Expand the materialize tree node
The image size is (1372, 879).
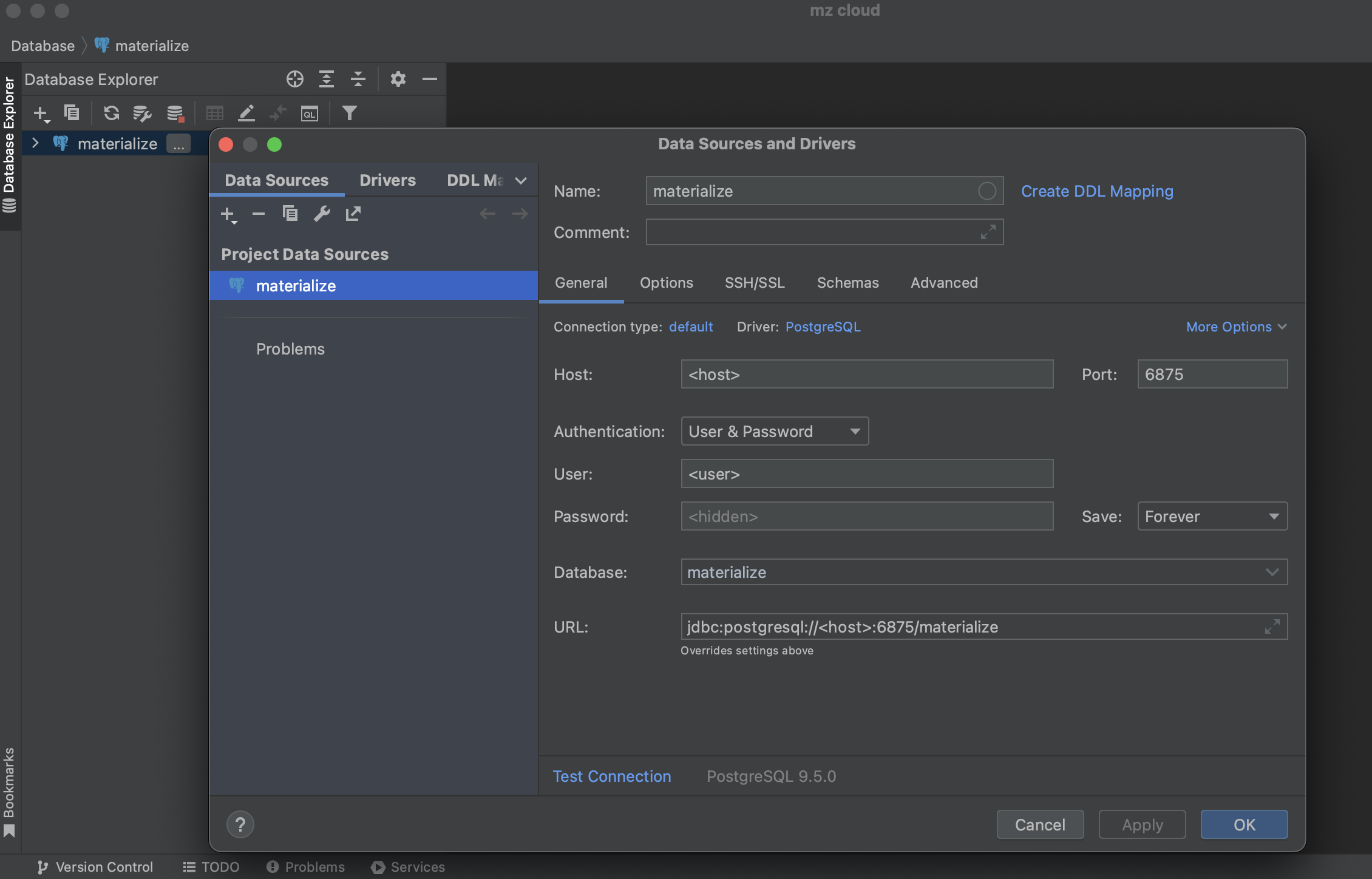click(35, 143)
